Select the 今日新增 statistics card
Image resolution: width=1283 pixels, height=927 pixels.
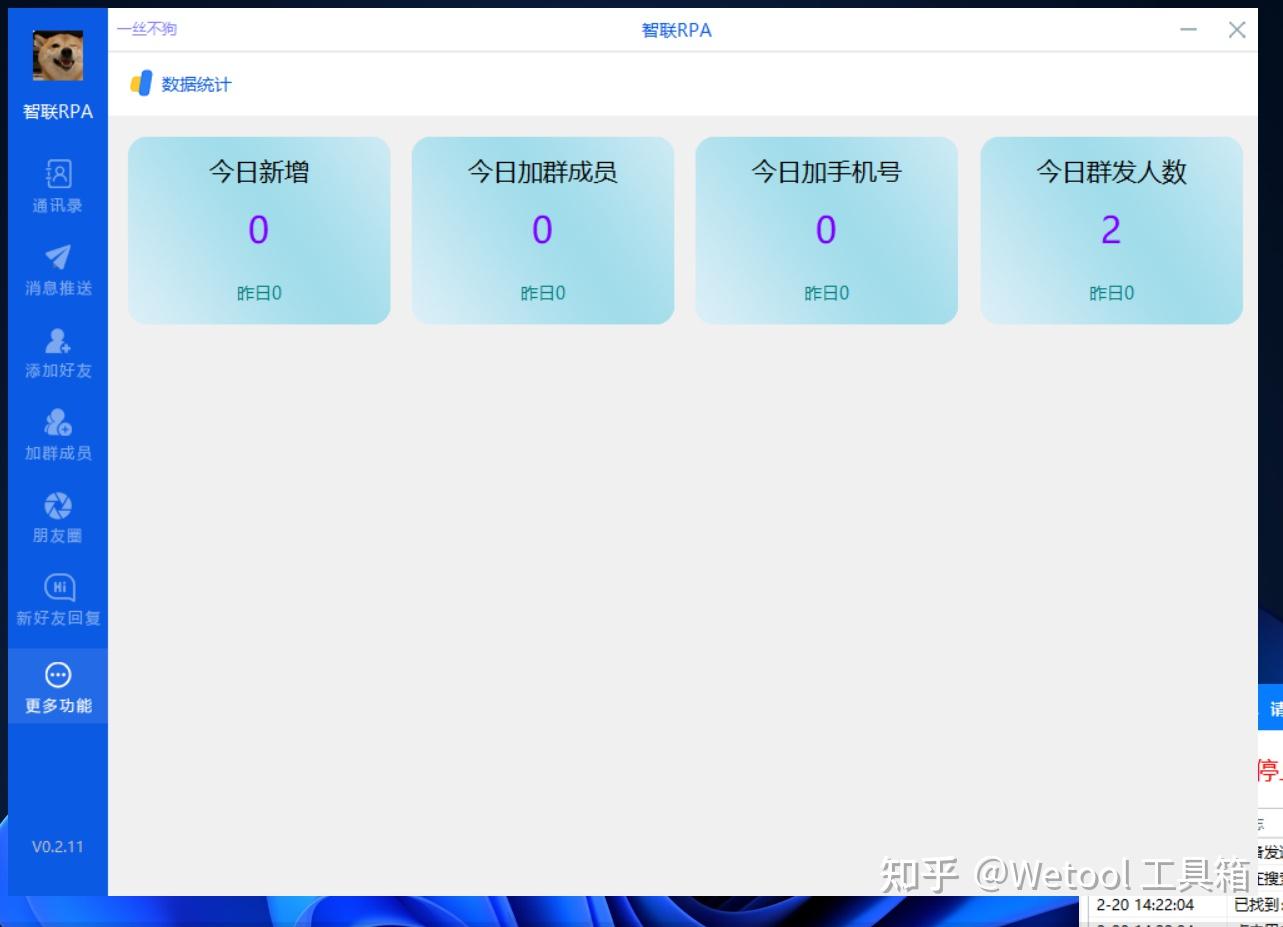coord(258,231)
